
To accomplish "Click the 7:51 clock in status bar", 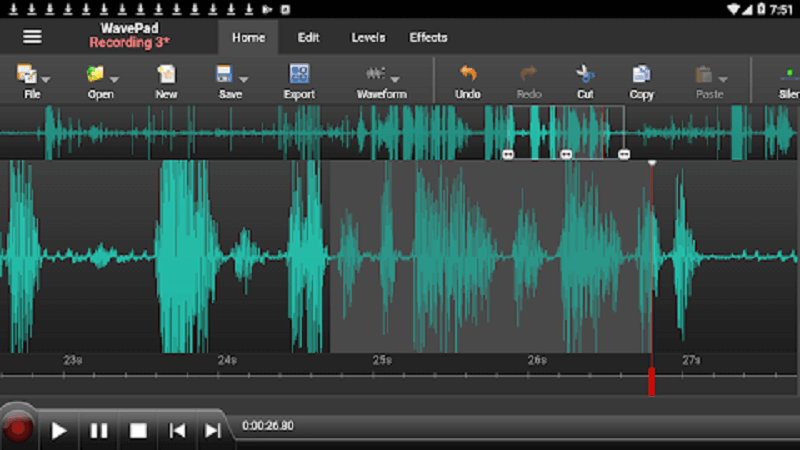I will [782, 10].
